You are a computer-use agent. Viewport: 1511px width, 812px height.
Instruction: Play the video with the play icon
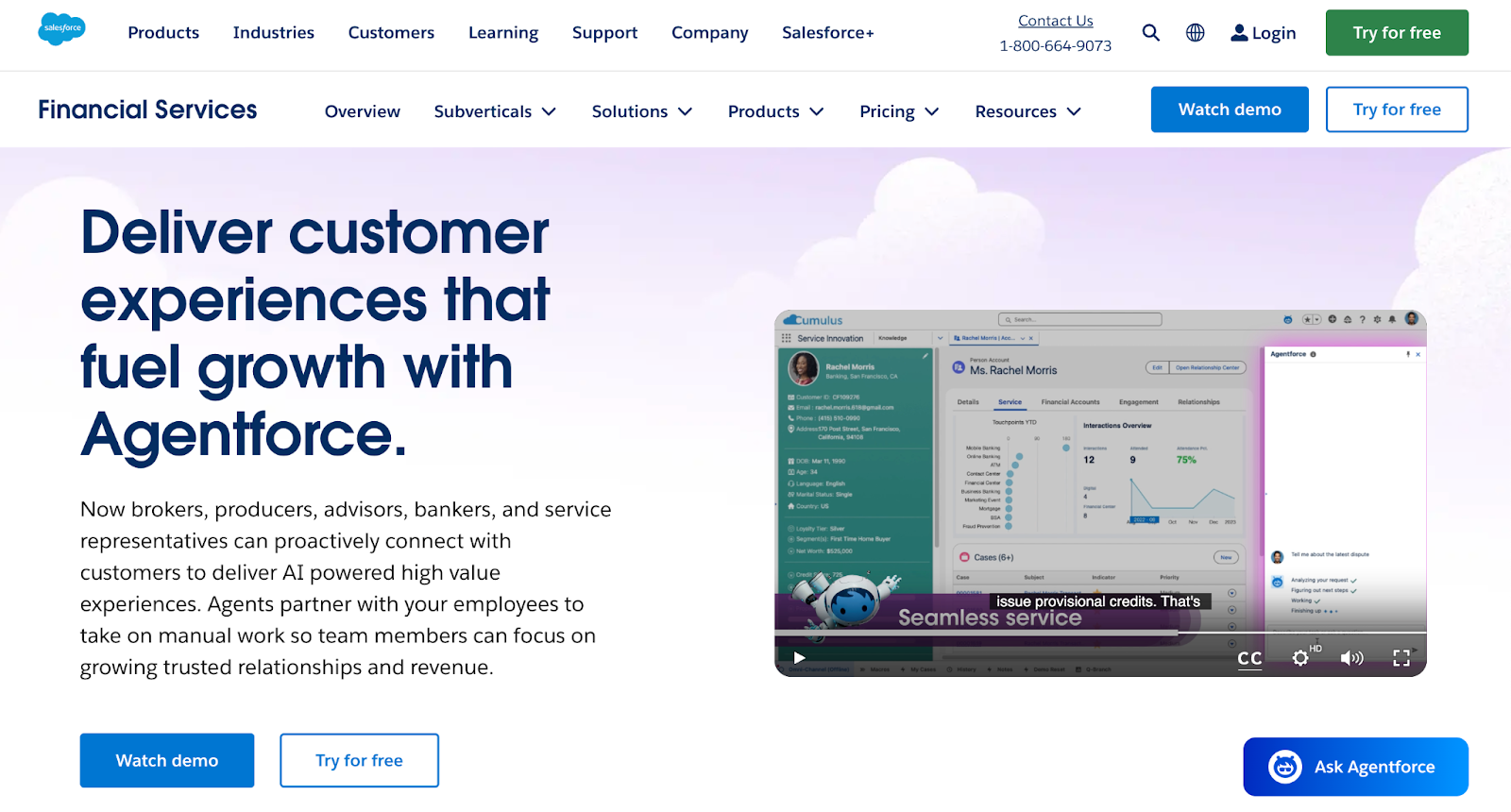pyautogui.click(x=799, y=658)
